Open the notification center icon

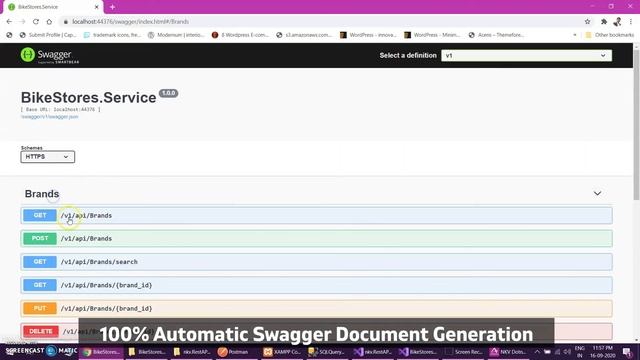pyautogui.click(x=627, y=352)
